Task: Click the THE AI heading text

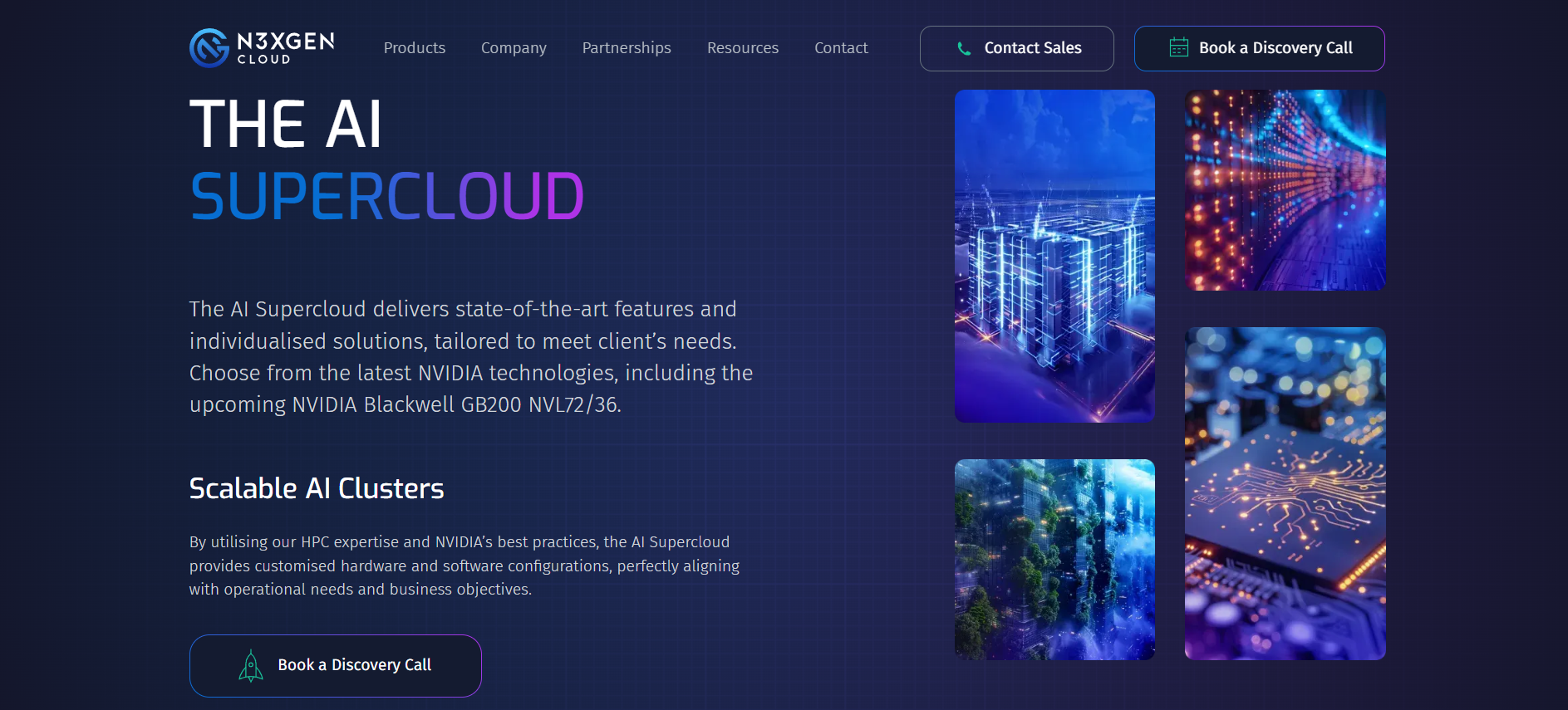Action: [x=286, y=125]
